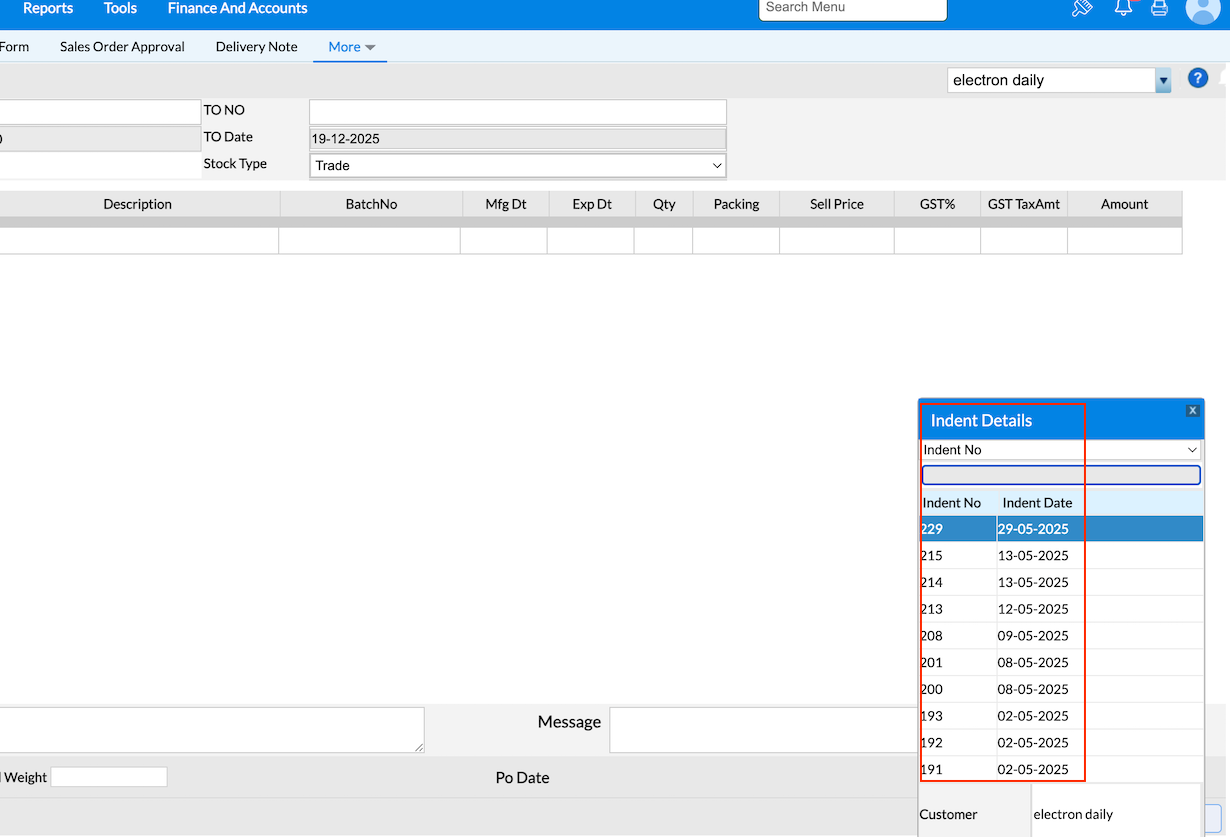Open the user profile avatar
1230x837 pixels.
point(1201,9)
